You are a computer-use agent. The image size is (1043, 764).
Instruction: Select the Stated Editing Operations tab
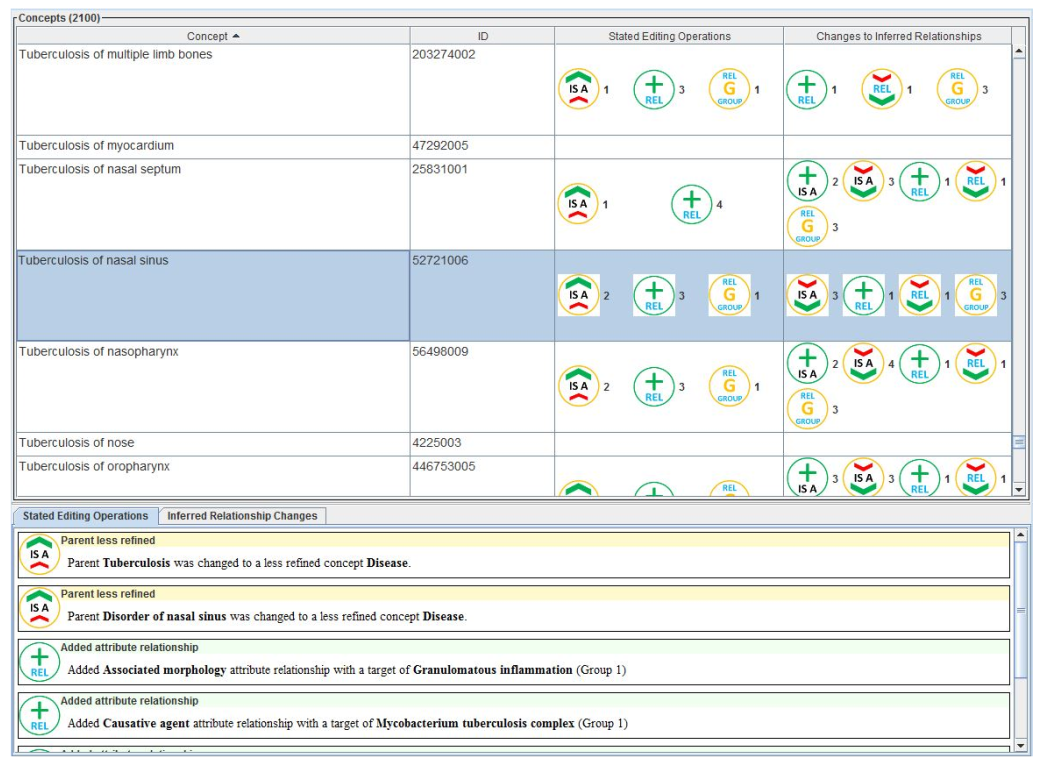[85, 516]
